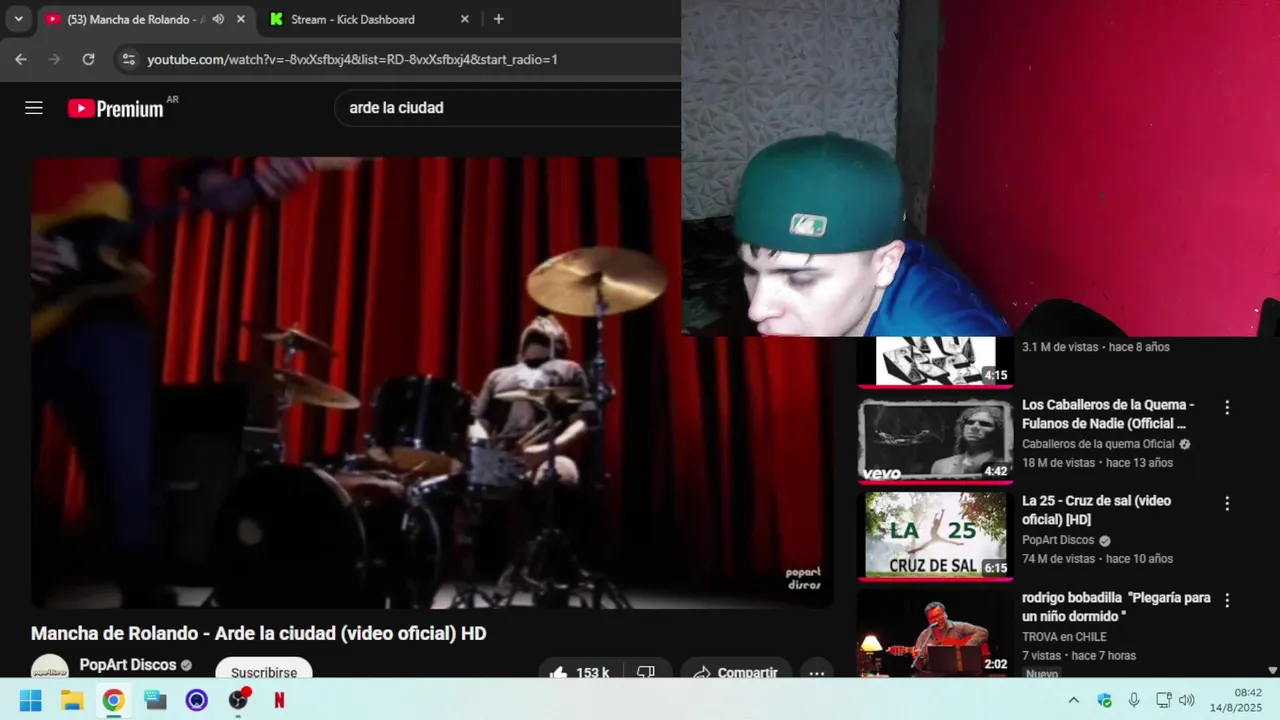Open the YouTube hamburger guide menu
1280x720 pixels.
click(x=34, y=108)
